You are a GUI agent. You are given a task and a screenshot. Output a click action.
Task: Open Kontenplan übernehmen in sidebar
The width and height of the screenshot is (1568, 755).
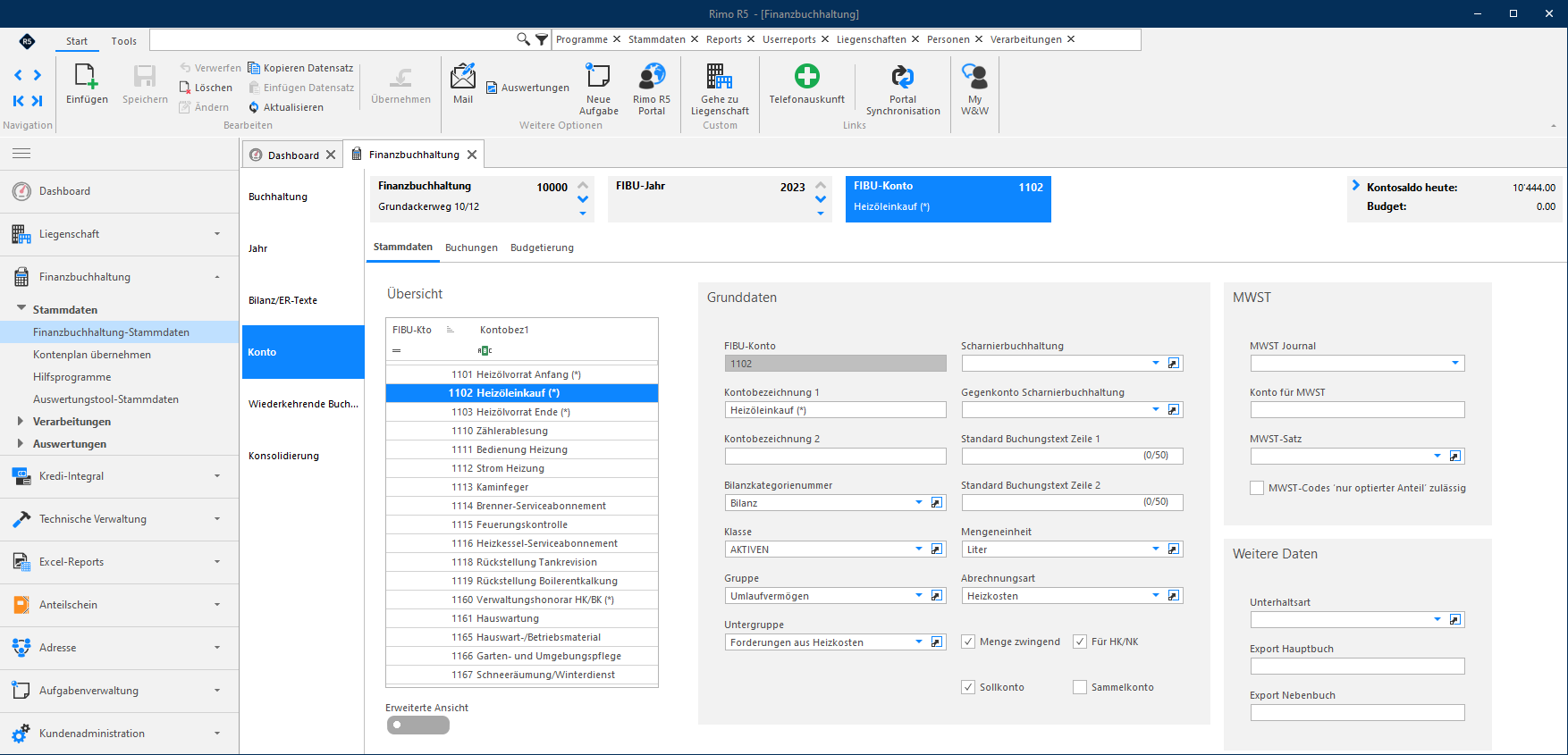coord(92,355)
